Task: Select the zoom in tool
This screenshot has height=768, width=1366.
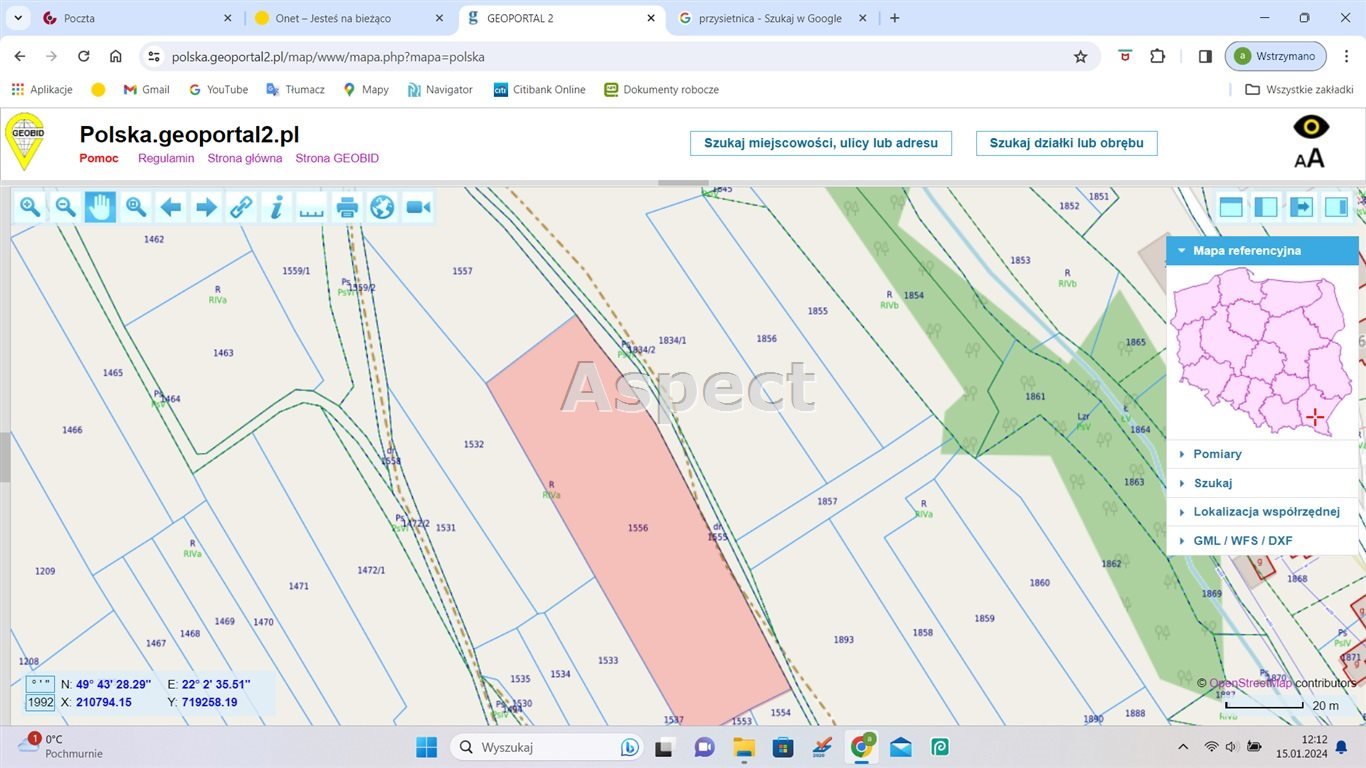Action: click(29, 207)
